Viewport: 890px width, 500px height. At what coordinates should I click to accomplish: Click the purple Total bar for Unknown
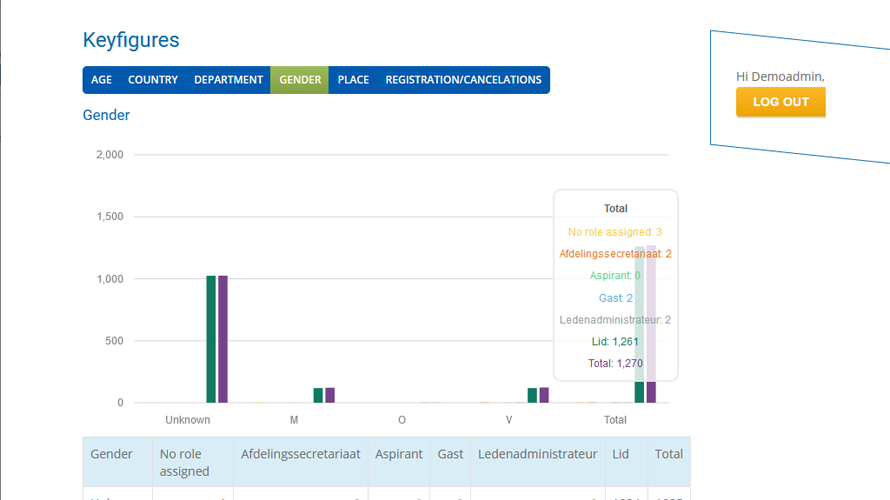tap(223, 340)
